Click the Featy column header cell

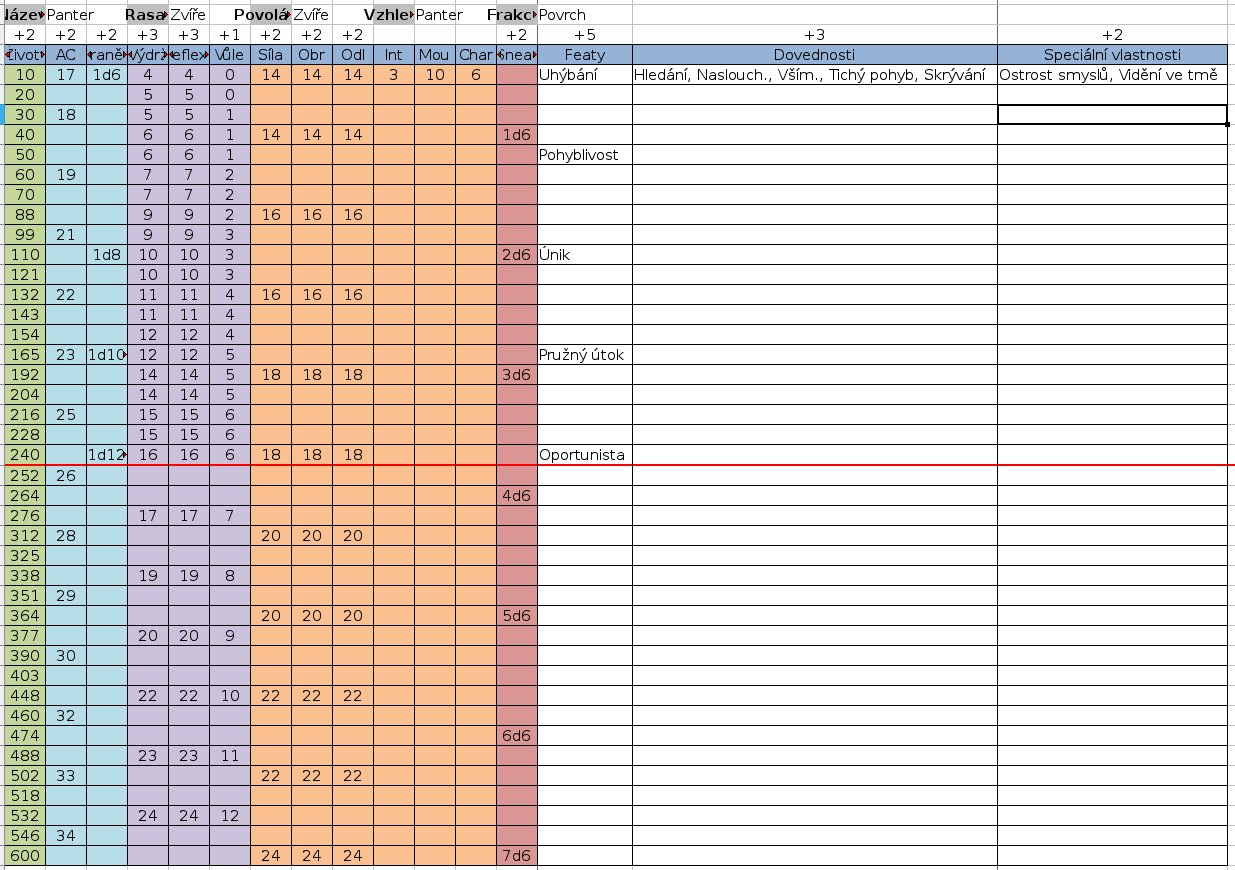[584, 54]
